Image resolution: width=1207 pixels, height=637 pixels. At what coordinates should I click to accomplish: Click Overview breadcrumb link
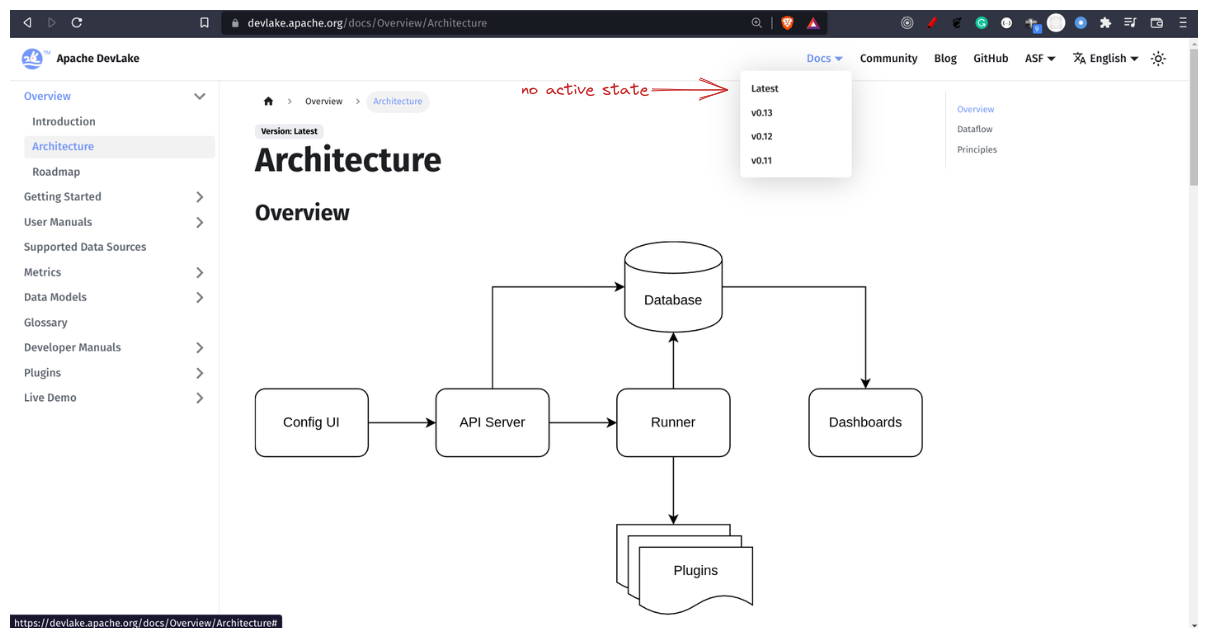point(323,102)
